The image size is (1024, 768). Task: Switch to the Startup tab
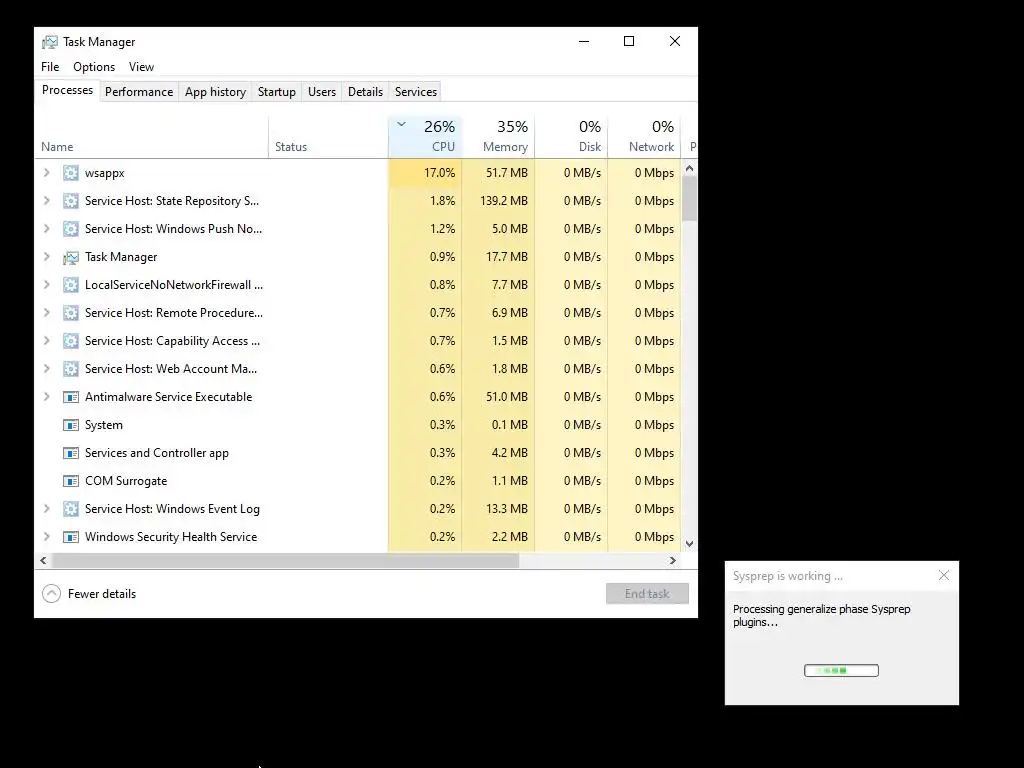coord(276,92)
